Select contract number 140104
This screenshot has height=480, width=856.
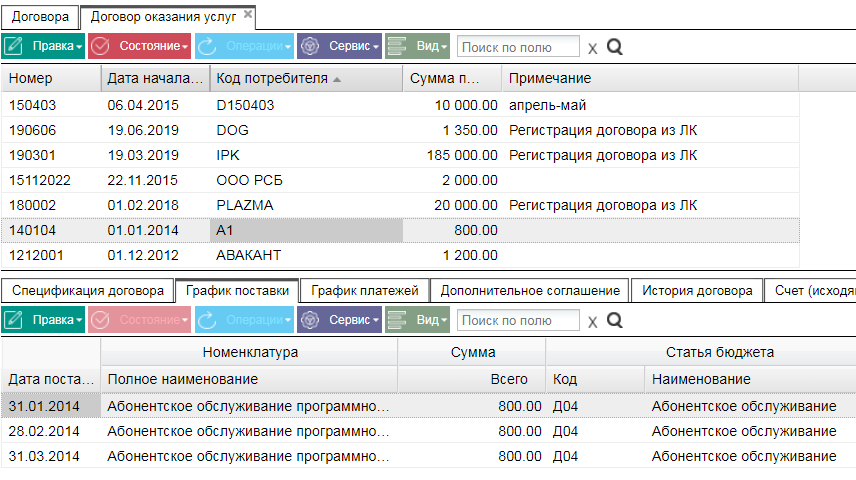[x=33, y=230]
